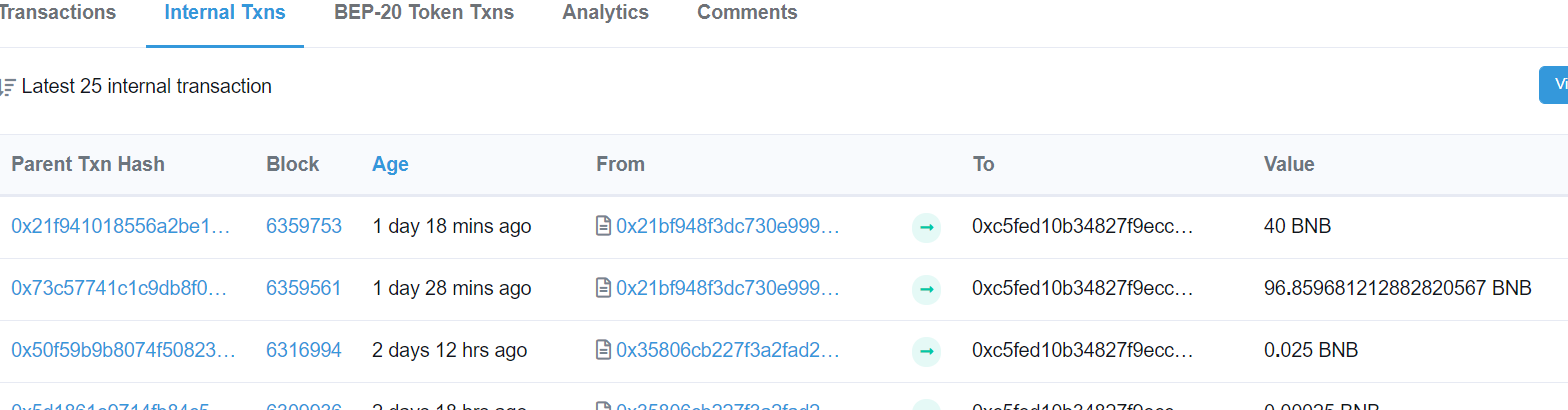
Task: Switch to the Comments tab
Action: (747, 13)
